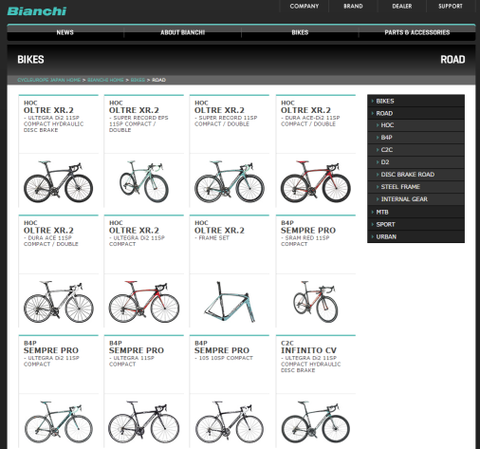Follow the BIANCHI HOME breadcrumb link
480x449 pixels.
[106, 80]
